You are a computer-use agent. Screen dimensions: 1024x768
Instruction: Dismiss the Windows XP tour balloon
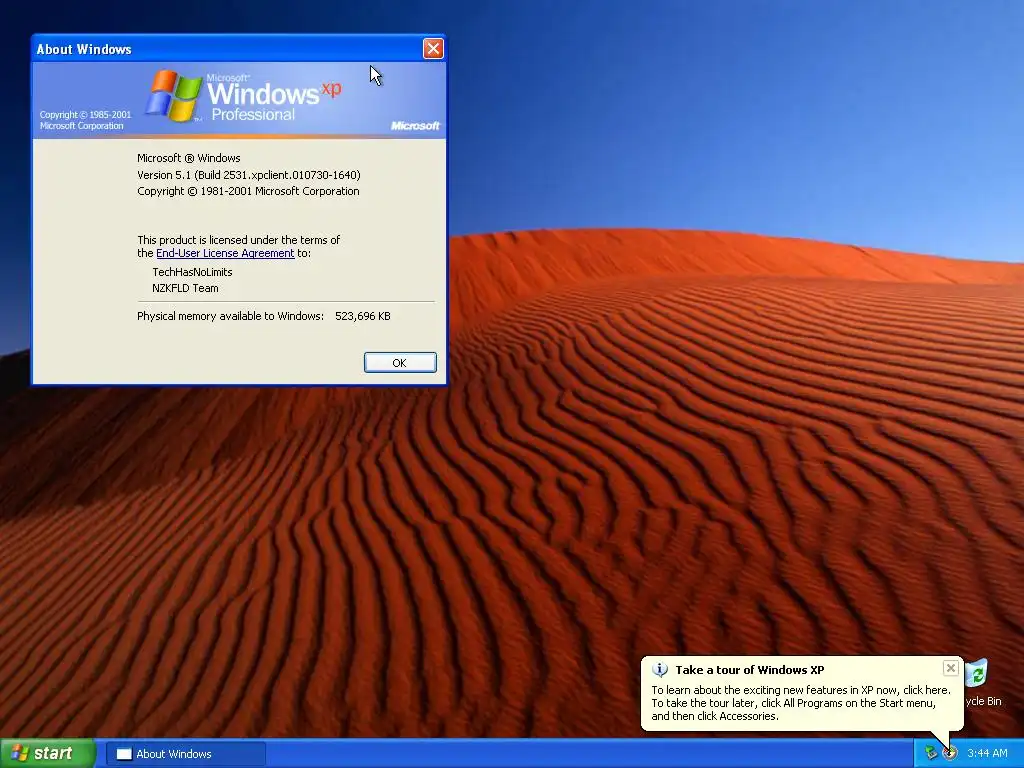coord(950,668)
